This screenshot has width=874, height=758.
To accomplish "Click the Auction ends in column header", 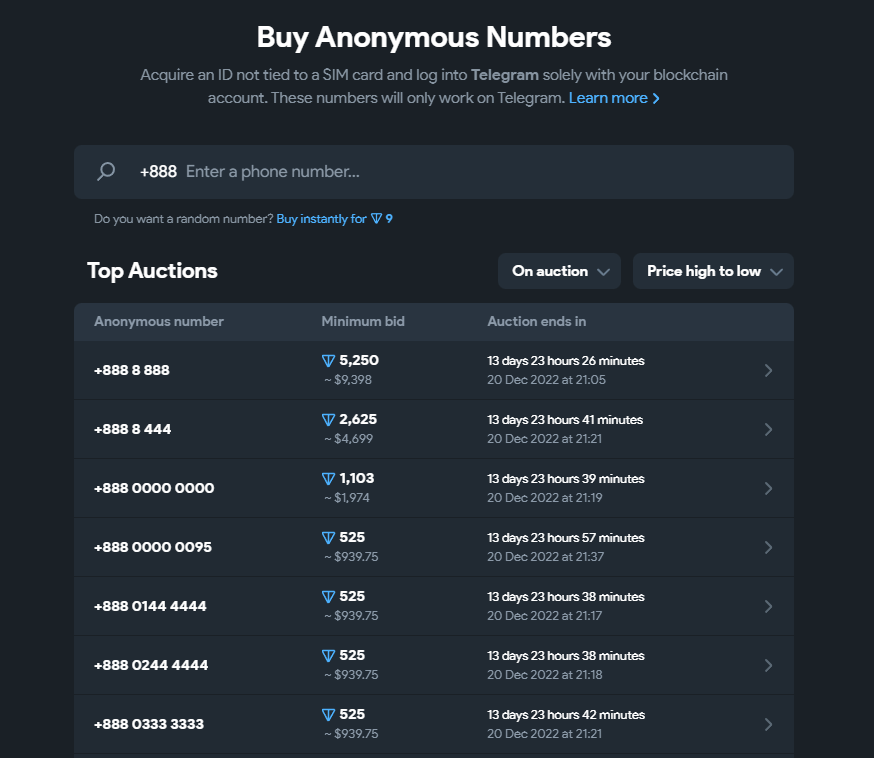I will (536, 322).
